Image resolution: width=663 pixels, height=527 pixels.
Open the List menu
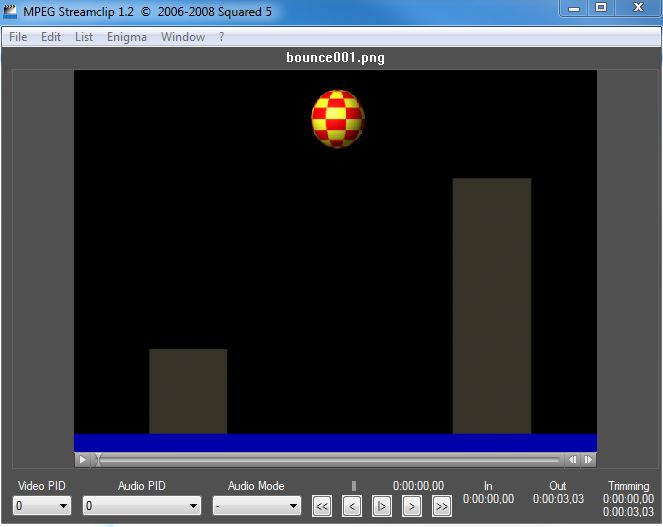84,37
